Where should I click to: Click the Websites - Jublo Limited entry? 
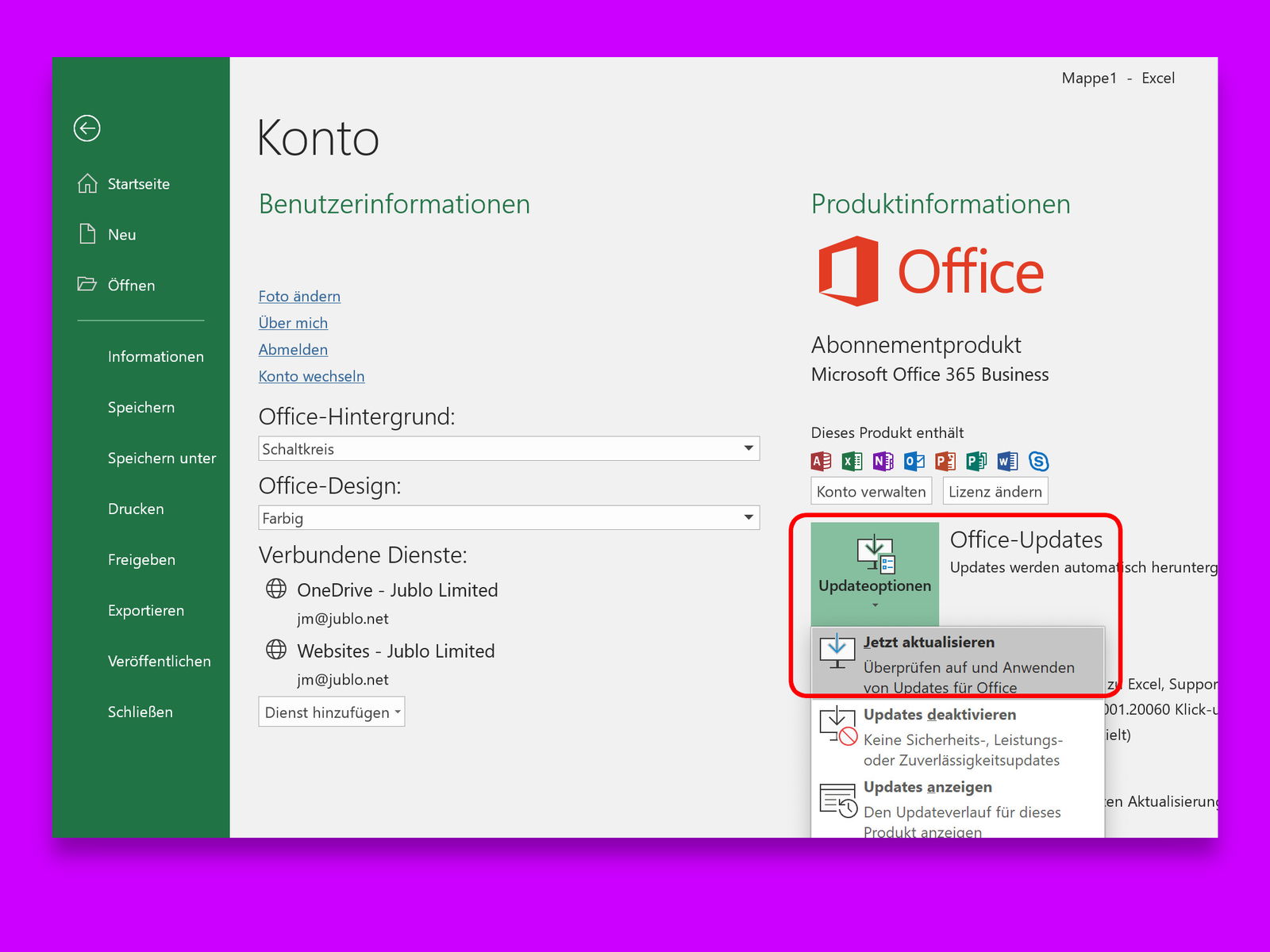click(396, 651)
